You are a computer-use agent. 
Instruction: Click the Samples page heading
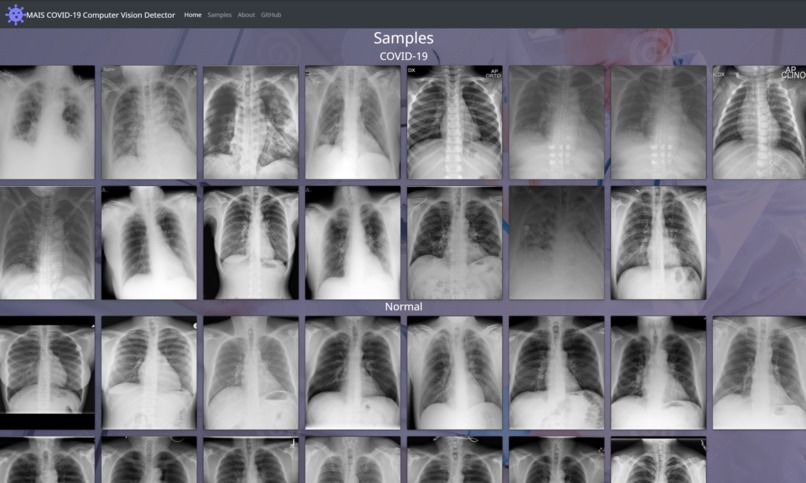click(404, 38)
